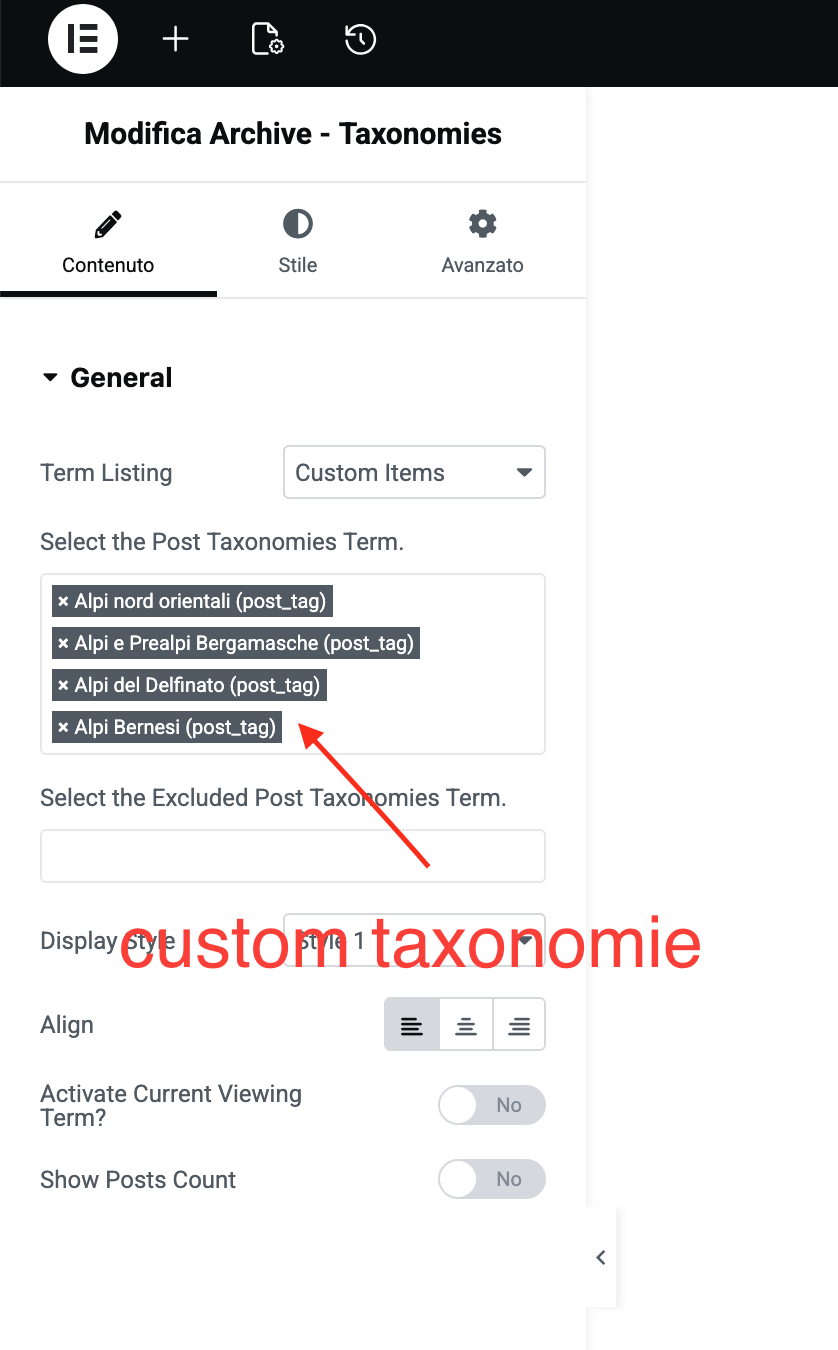Open the Term Listing dropdown
This screenshot has height=1350, width=838.
[414, 473]
